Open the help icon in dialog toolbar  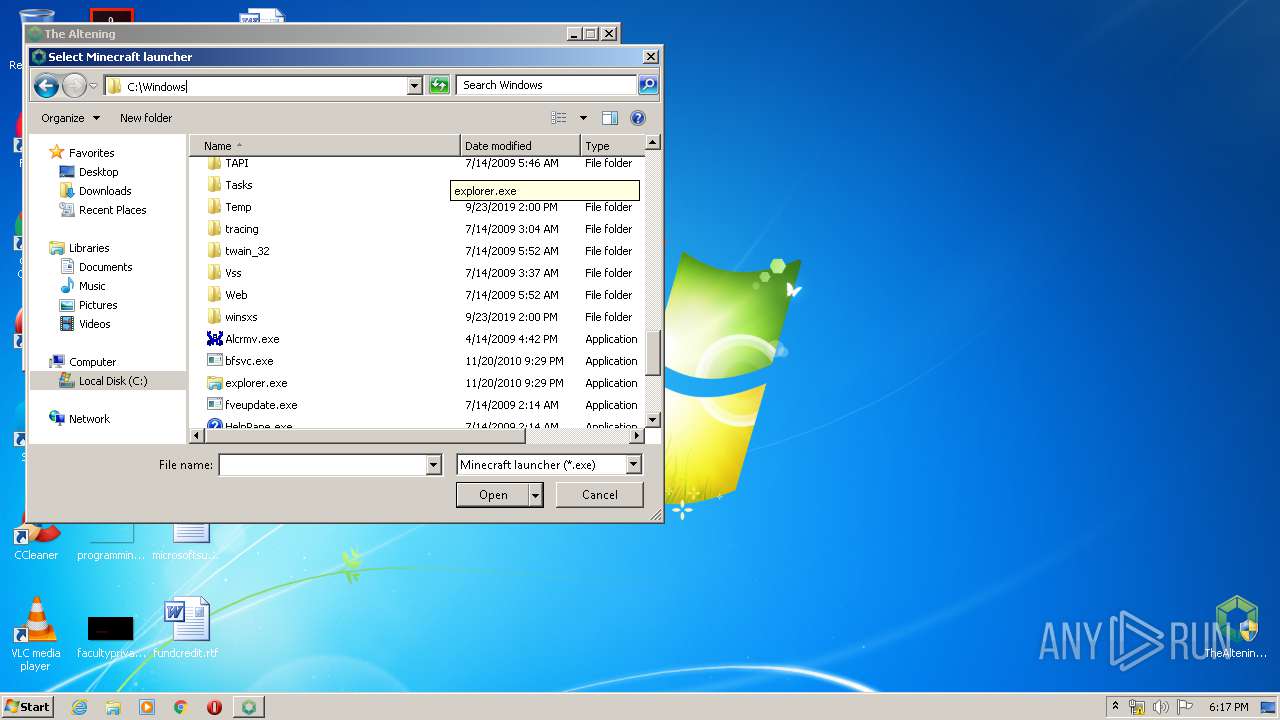click(x=638, y=118)
